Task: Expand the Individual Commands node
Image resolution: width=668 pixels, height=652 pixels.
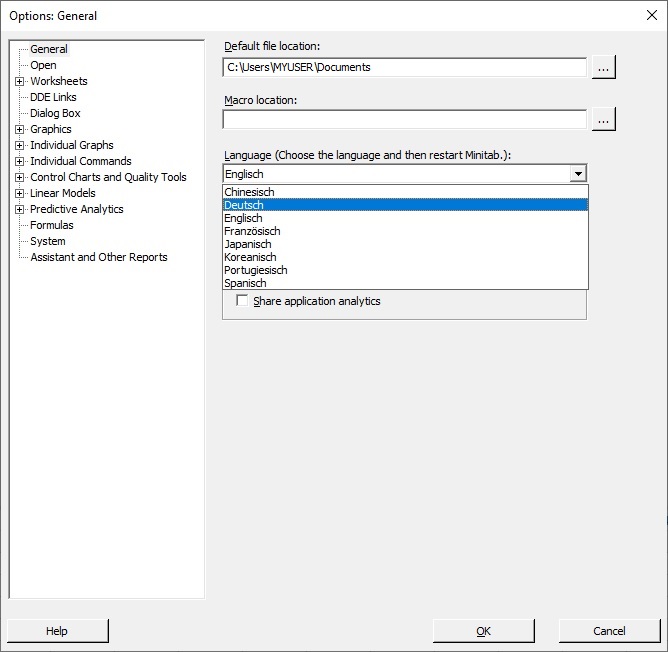Action: (x=19, y=162)
